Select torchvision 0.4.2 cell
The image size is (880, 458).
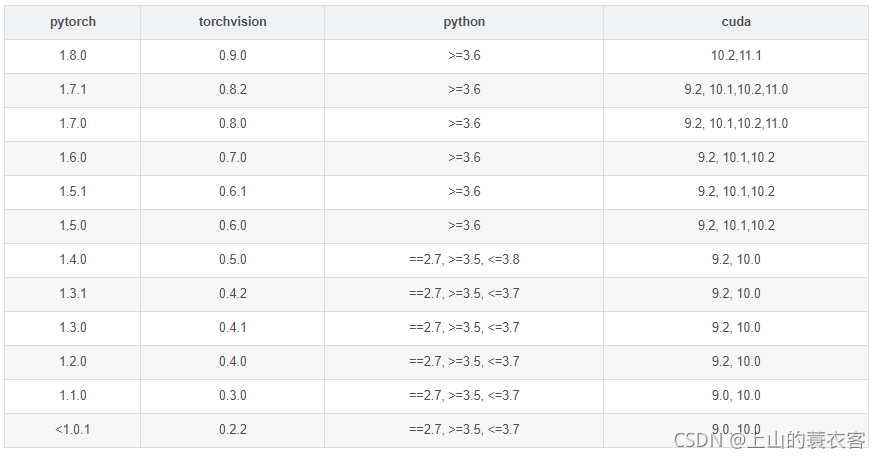coord(232,294)
